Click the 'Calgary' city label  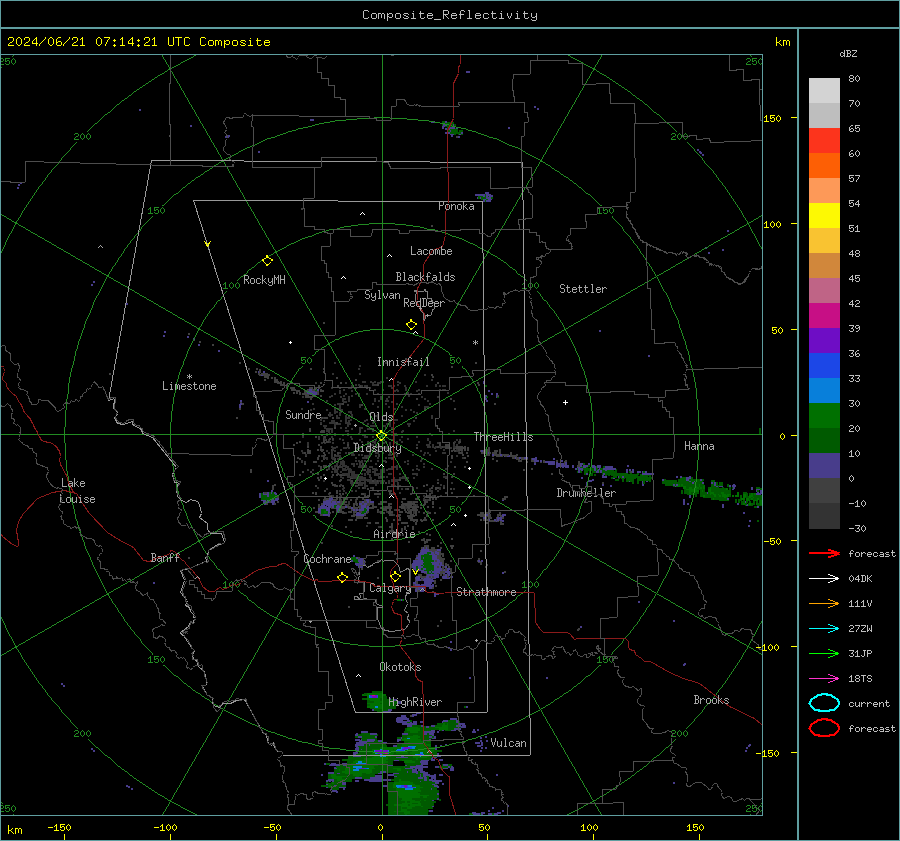(390, 588)
